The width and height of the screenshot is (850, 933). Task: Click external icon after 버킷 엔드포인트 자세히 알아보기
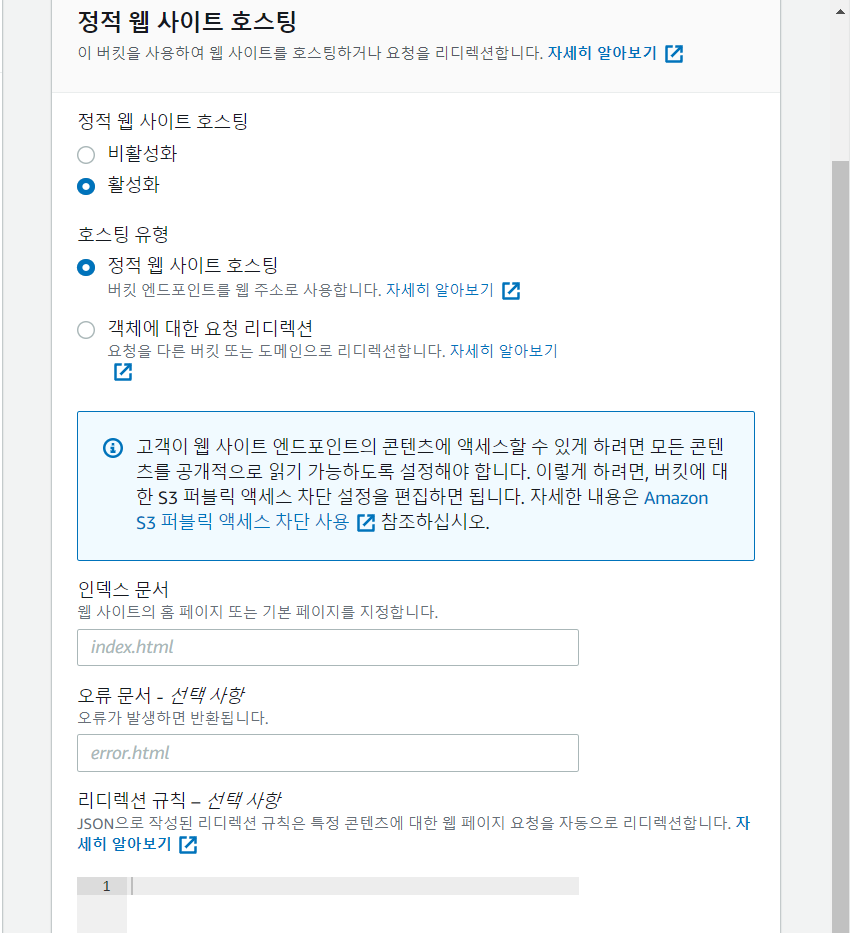[511, 290]
